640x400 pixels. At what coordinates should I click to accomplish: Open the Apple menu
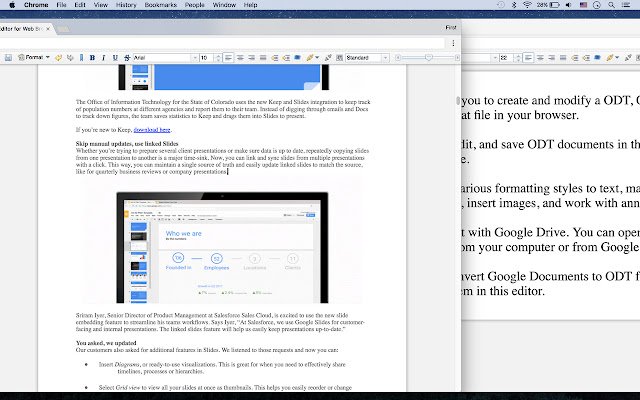(12, 5)
